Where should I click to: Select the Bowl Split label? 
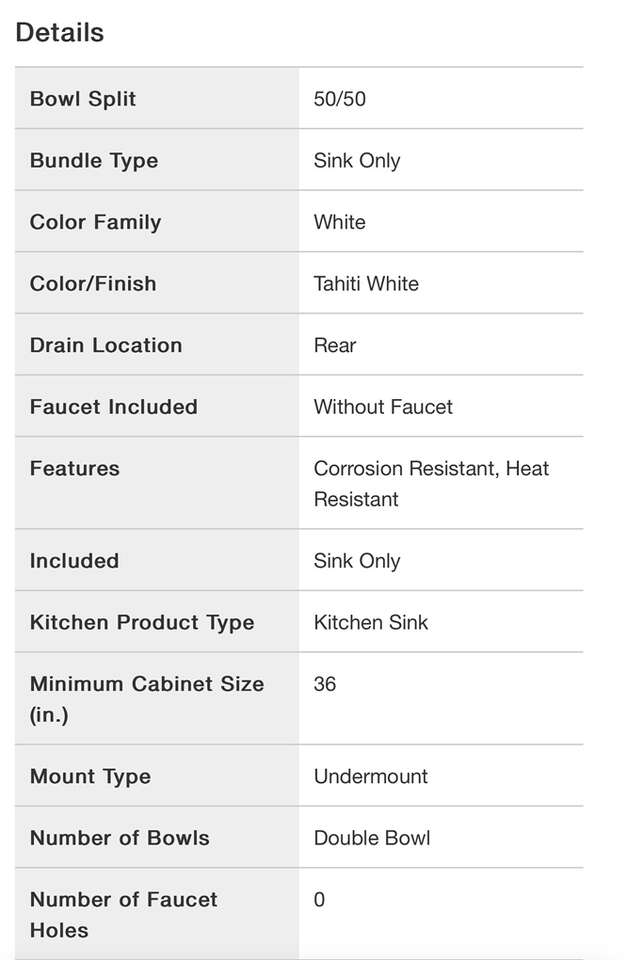[x=83, y=99]
